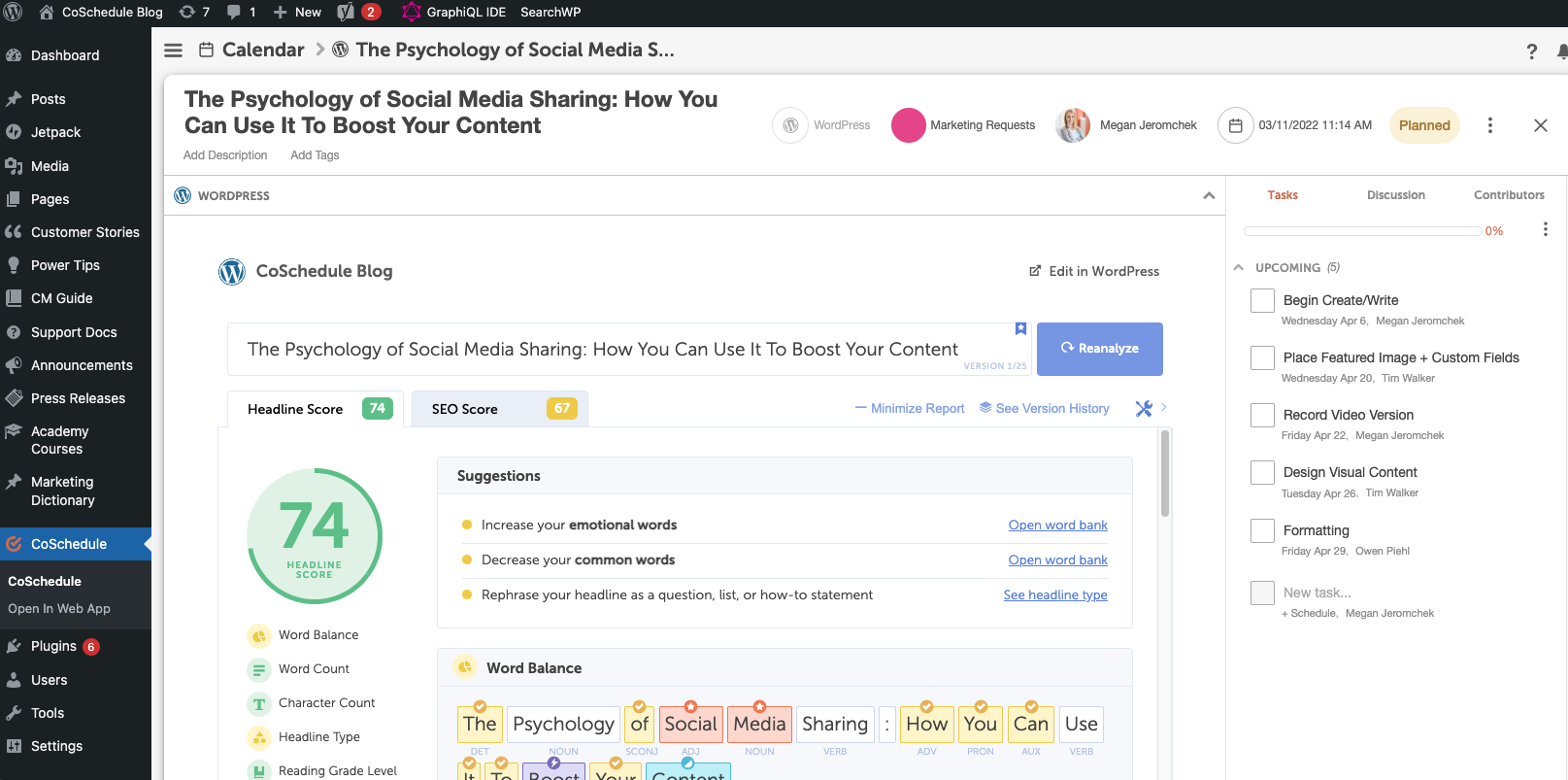Click the New task input field

coord(1317,593)
